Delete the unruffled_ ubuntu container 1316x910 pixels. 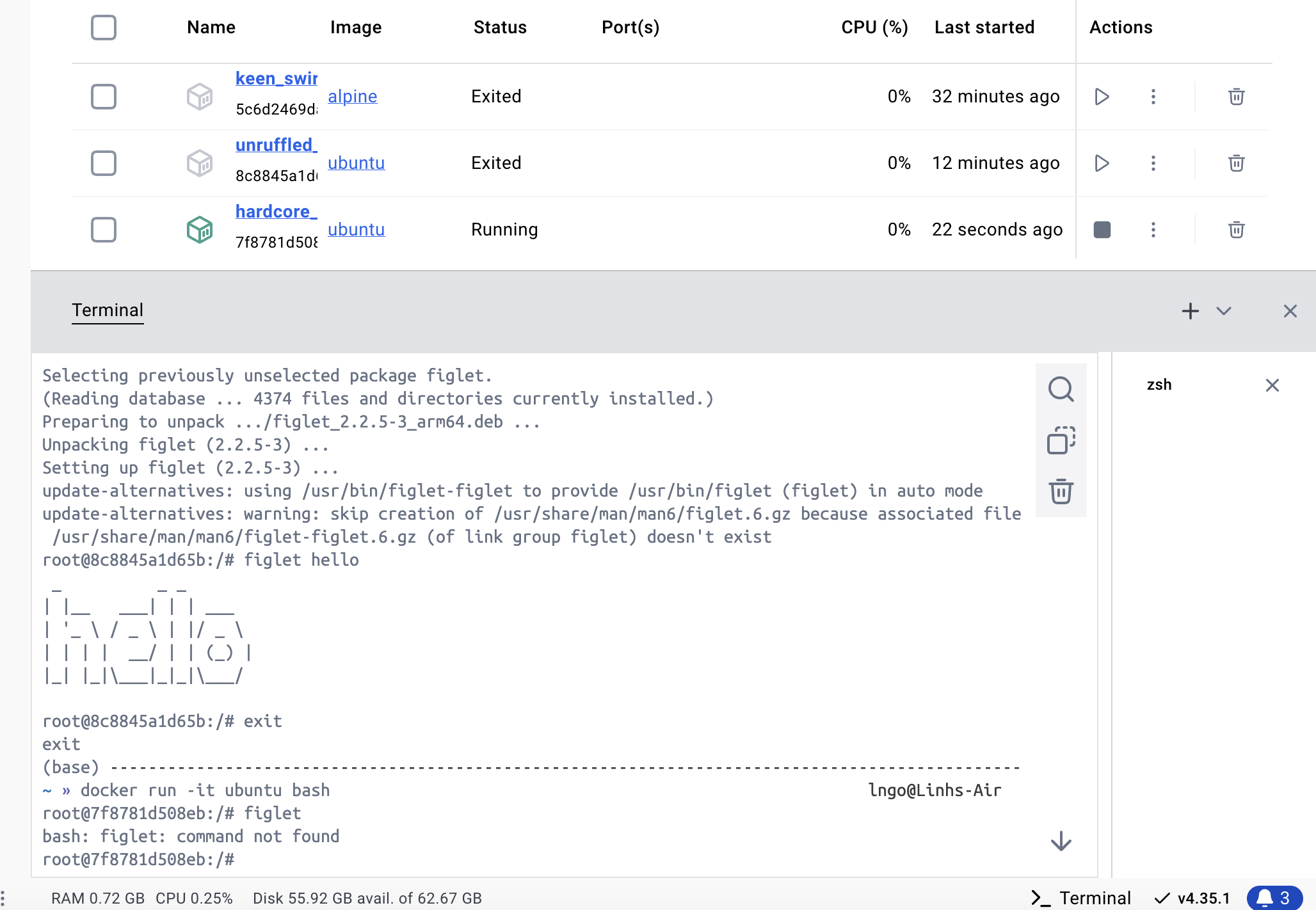1236,163
